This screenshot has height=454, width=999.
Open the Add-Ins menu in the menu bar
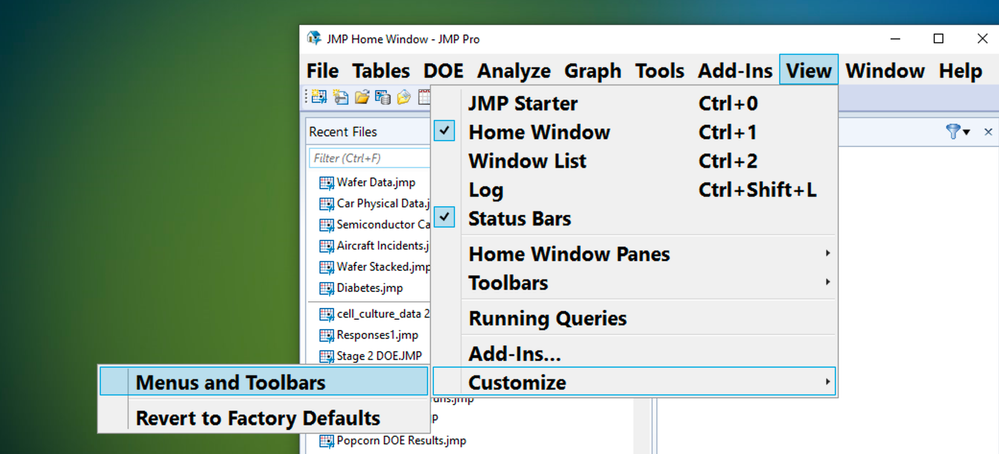(x=735, y=71)
